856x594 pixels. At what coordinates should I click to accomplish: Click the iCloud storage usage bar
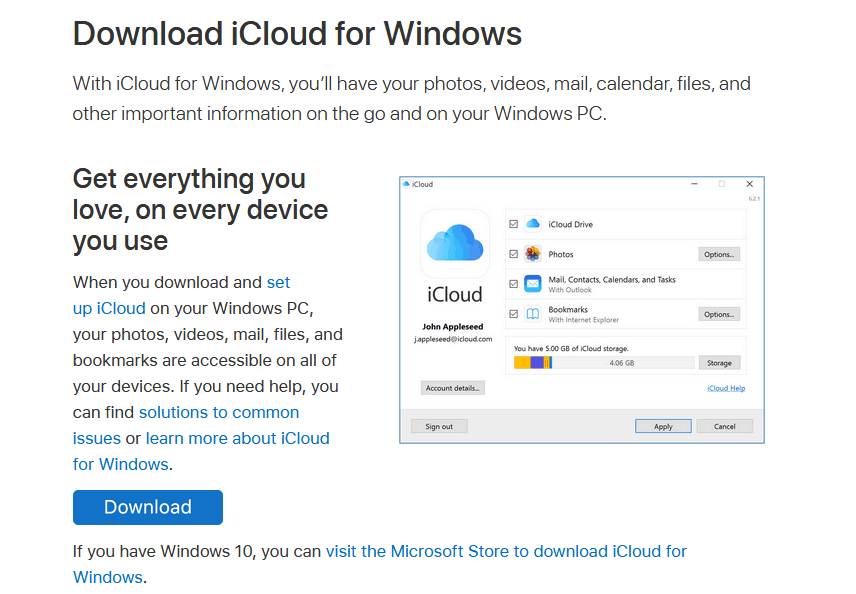coord(604,363)
